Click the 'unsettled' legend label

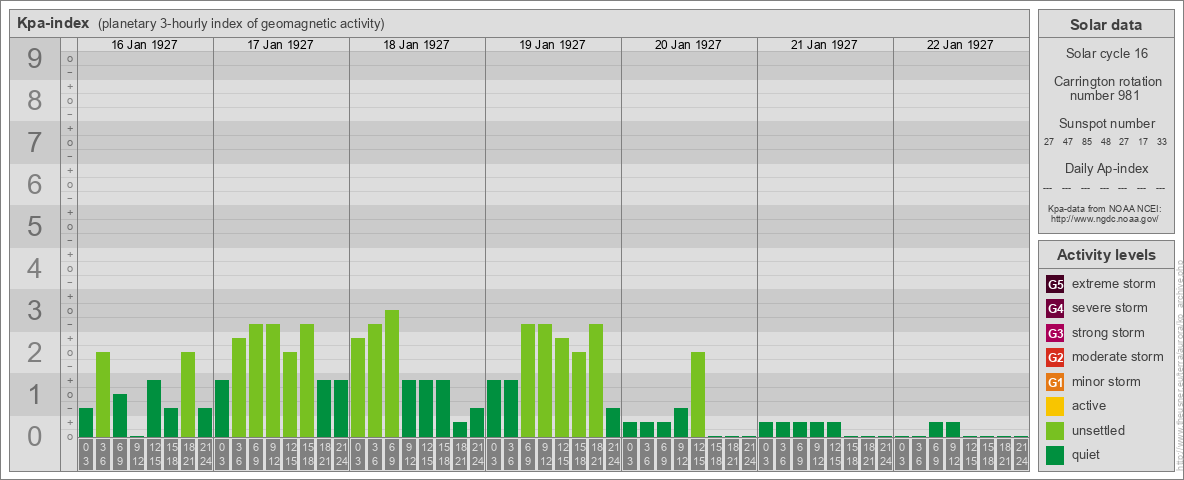(1099, 430)
